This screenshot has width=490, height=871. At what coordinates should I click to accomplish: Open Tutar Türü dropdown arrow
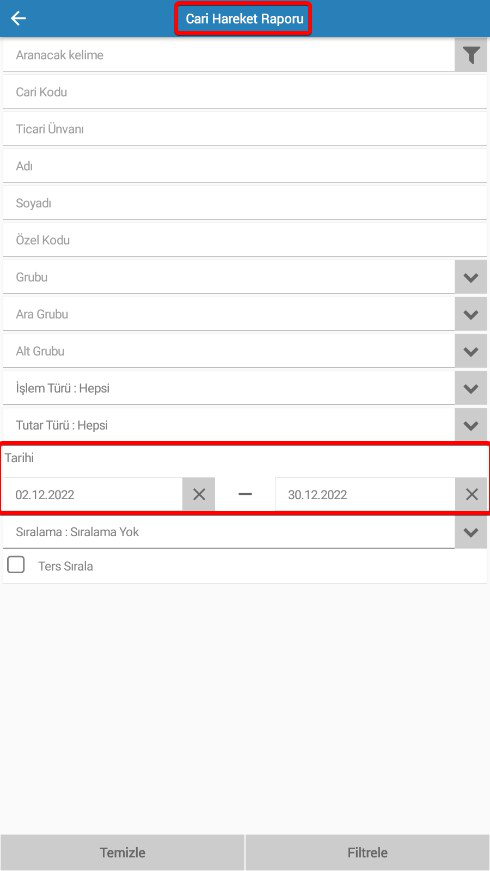click(x=471, y=425)
